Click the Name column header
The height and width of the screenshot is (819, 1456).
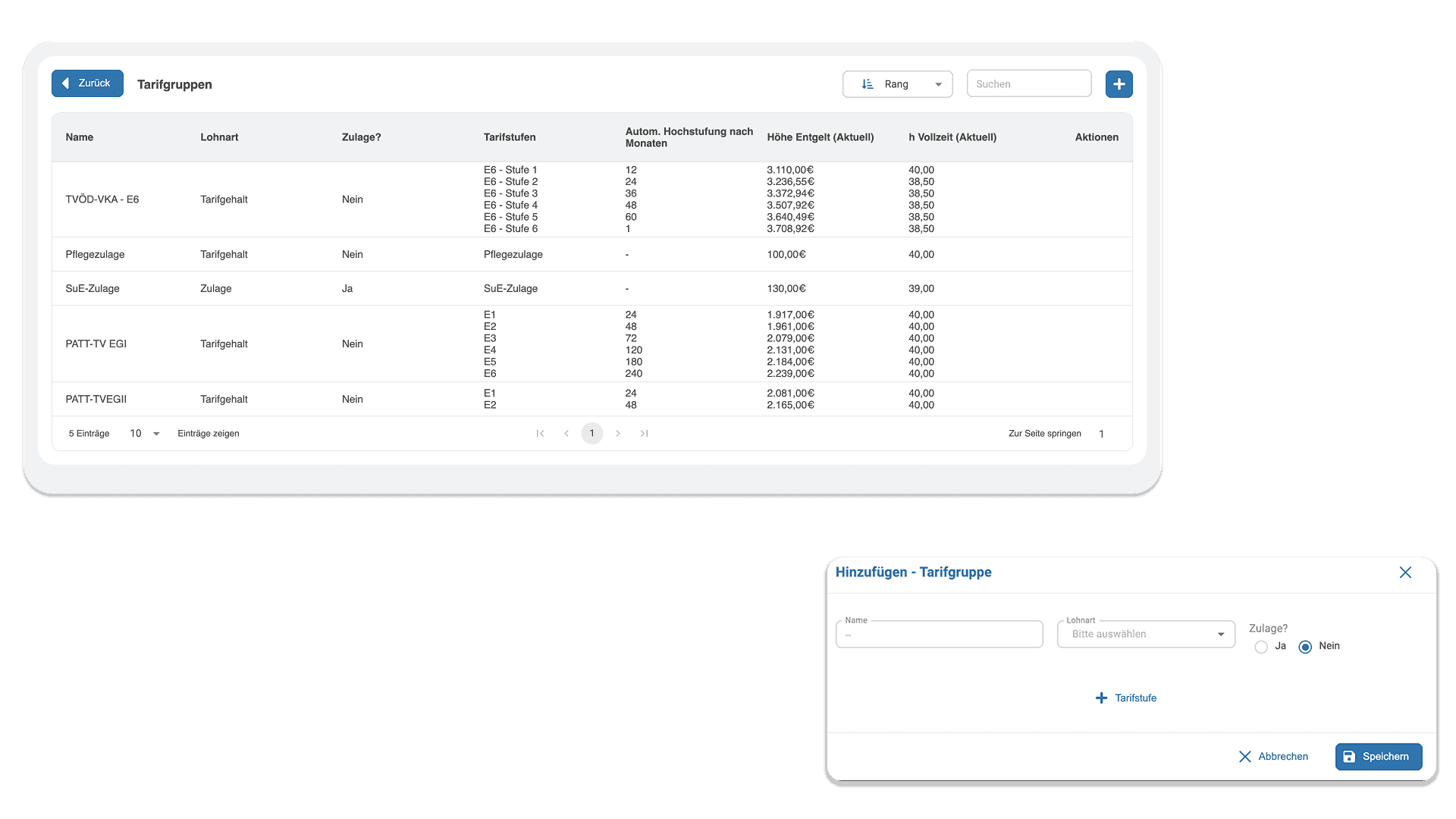(80, 137)
